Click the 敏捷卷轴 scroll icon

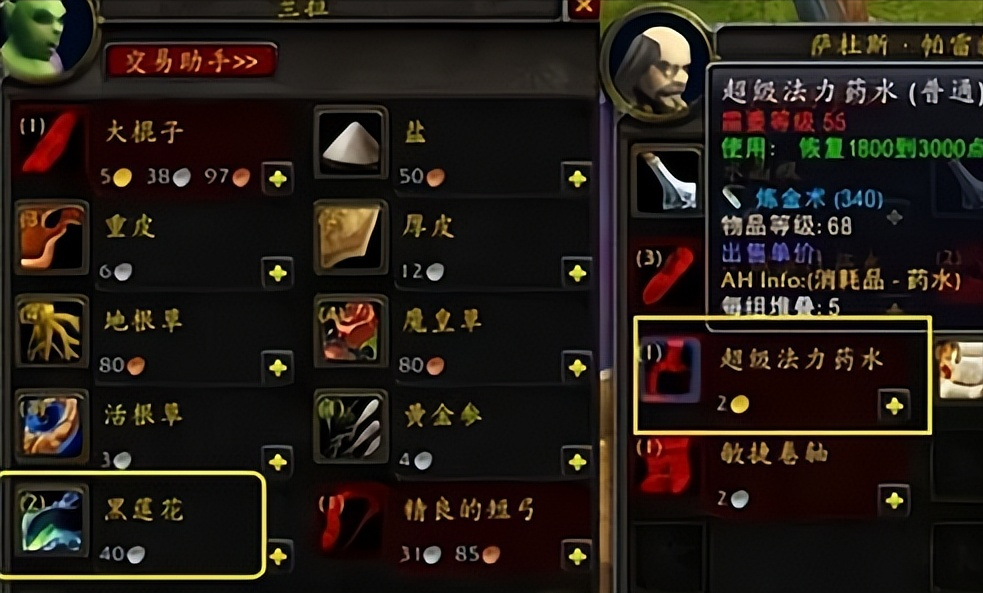tap(667, 465)
